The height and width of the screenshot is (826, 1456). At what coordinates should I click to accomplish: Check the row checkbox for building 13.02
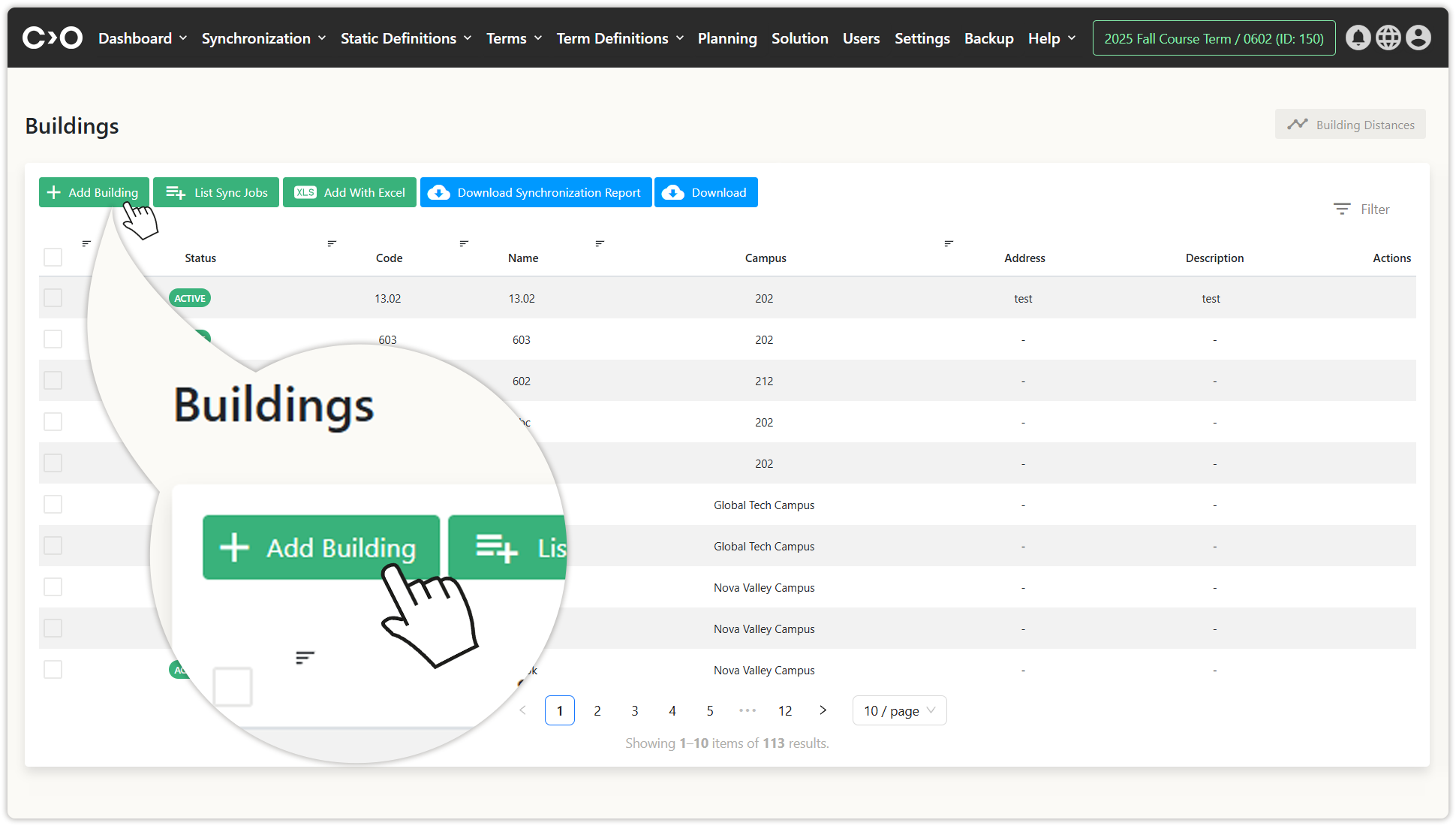click(x=53, y=298)
